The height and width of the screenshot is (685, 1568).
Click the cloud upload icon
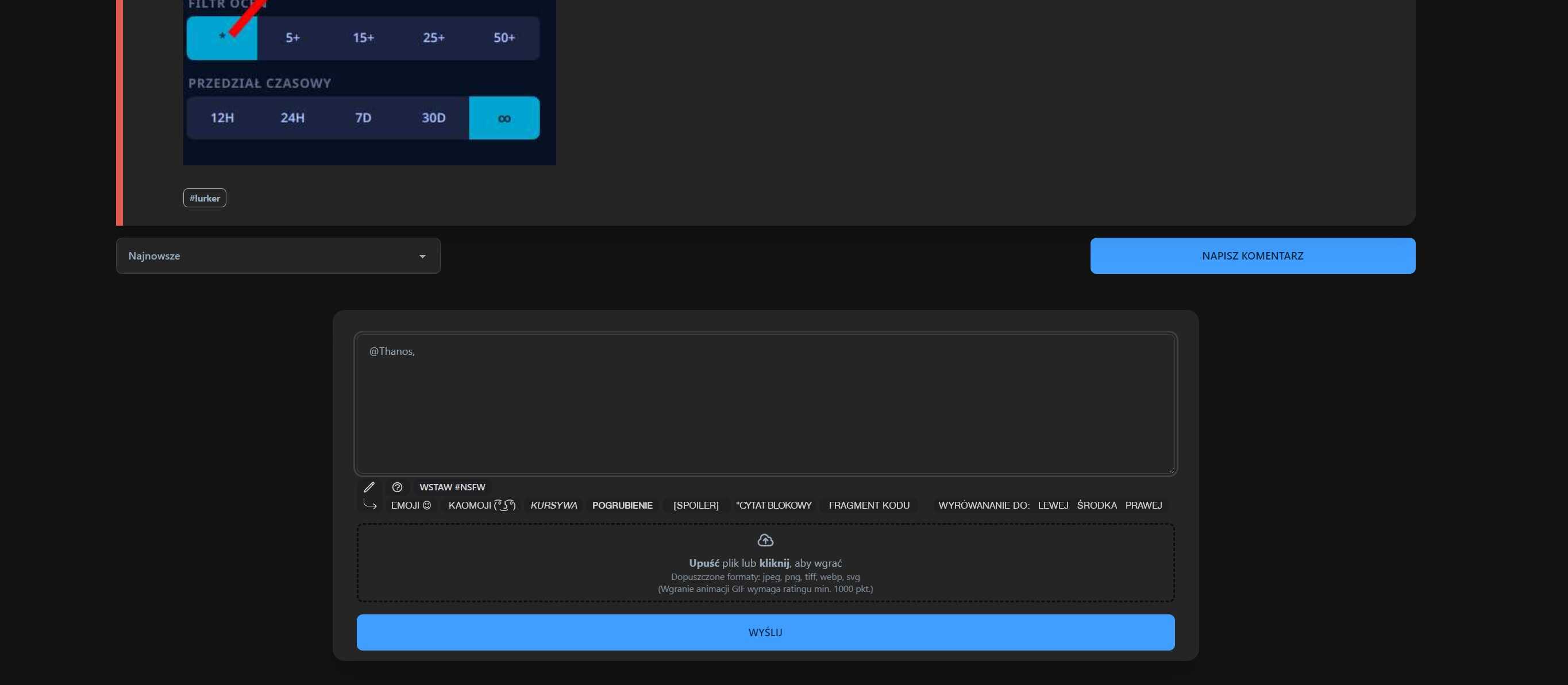[765, 540]
